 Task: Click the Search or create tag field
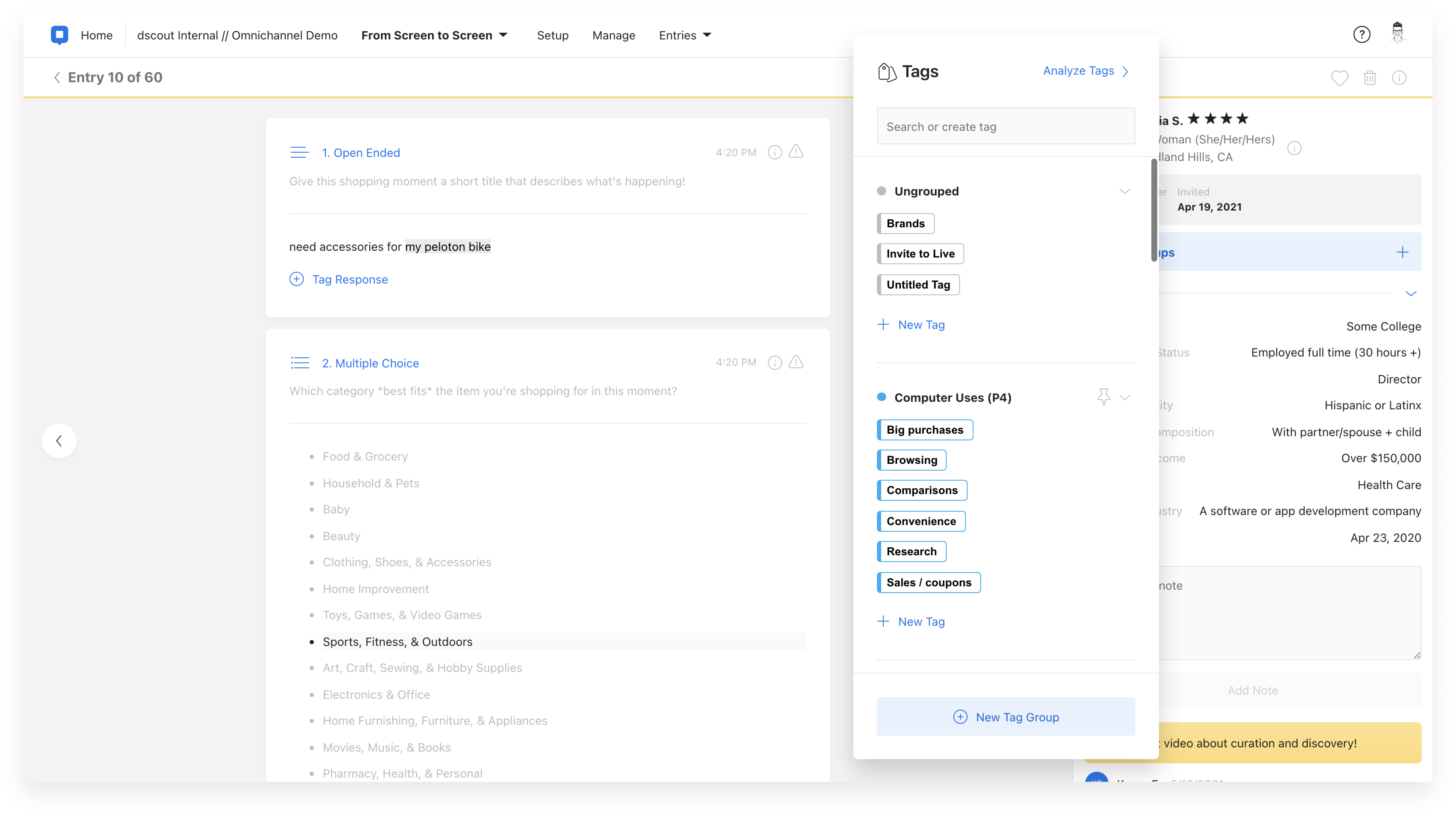point(1006,127)
